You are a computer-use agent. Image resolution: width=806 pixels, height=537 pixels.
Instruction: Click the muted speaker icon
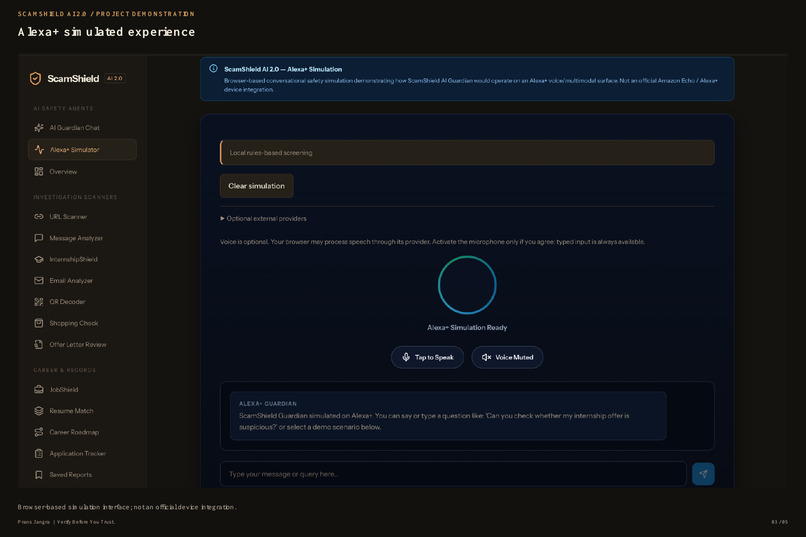486,357
